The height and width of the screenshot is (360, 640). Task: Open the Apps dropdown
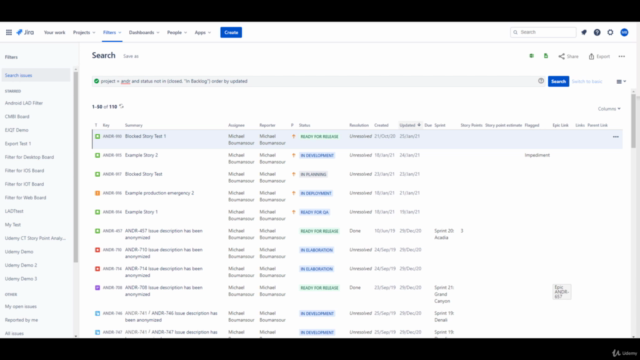tap(202, 32)
